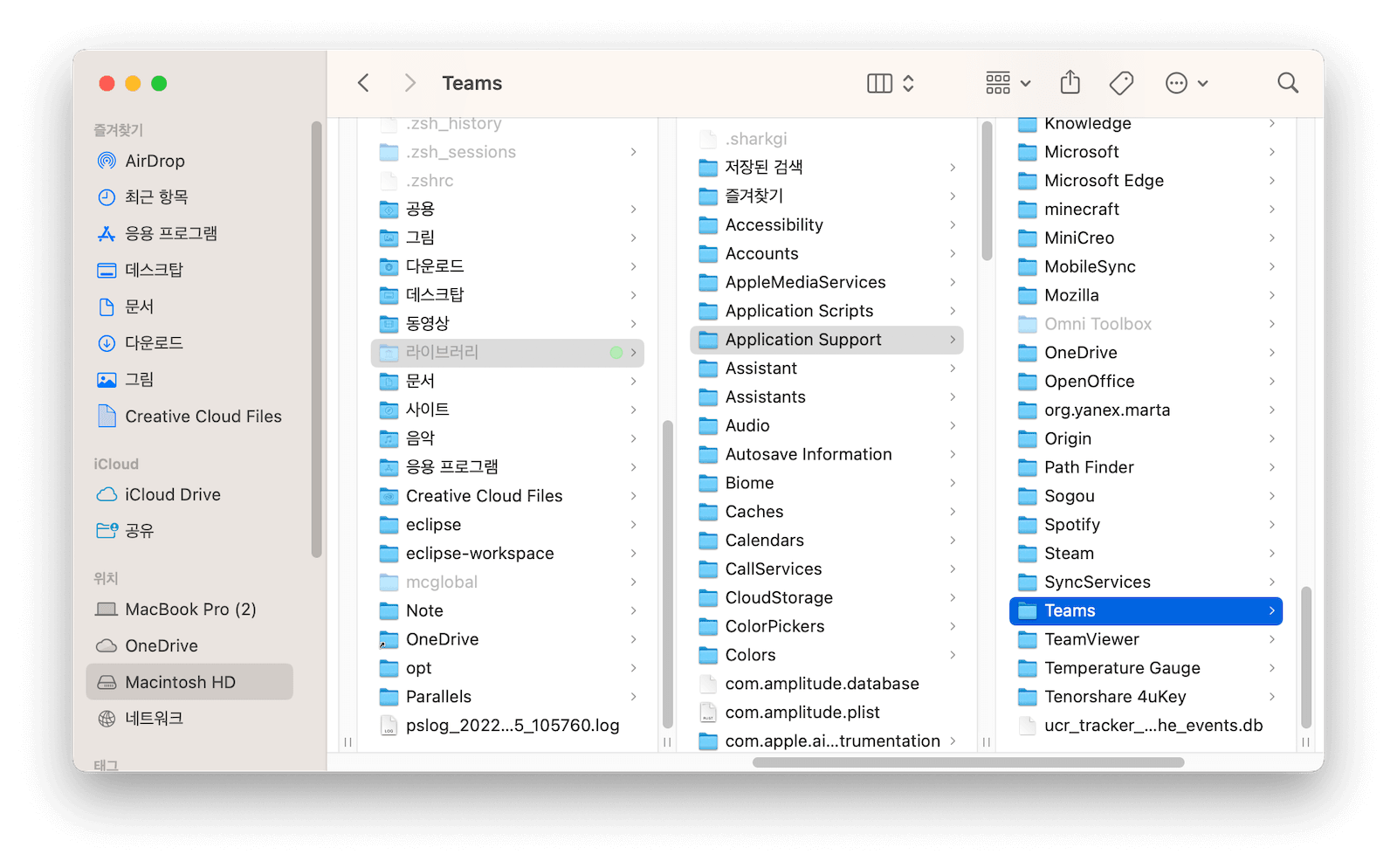Viewport: 1397px width, 868px height.
Task: Expand the Accessibility folder chevron
Action: click(x=953, y=224)
